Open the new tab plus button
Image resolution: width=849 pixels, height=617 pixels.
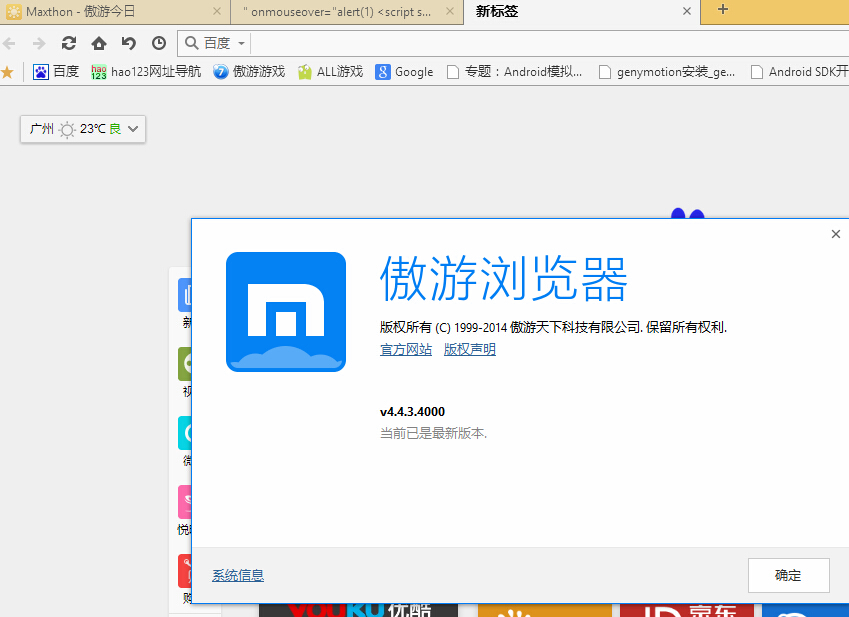pyautogui.click(x=722, y=10)
